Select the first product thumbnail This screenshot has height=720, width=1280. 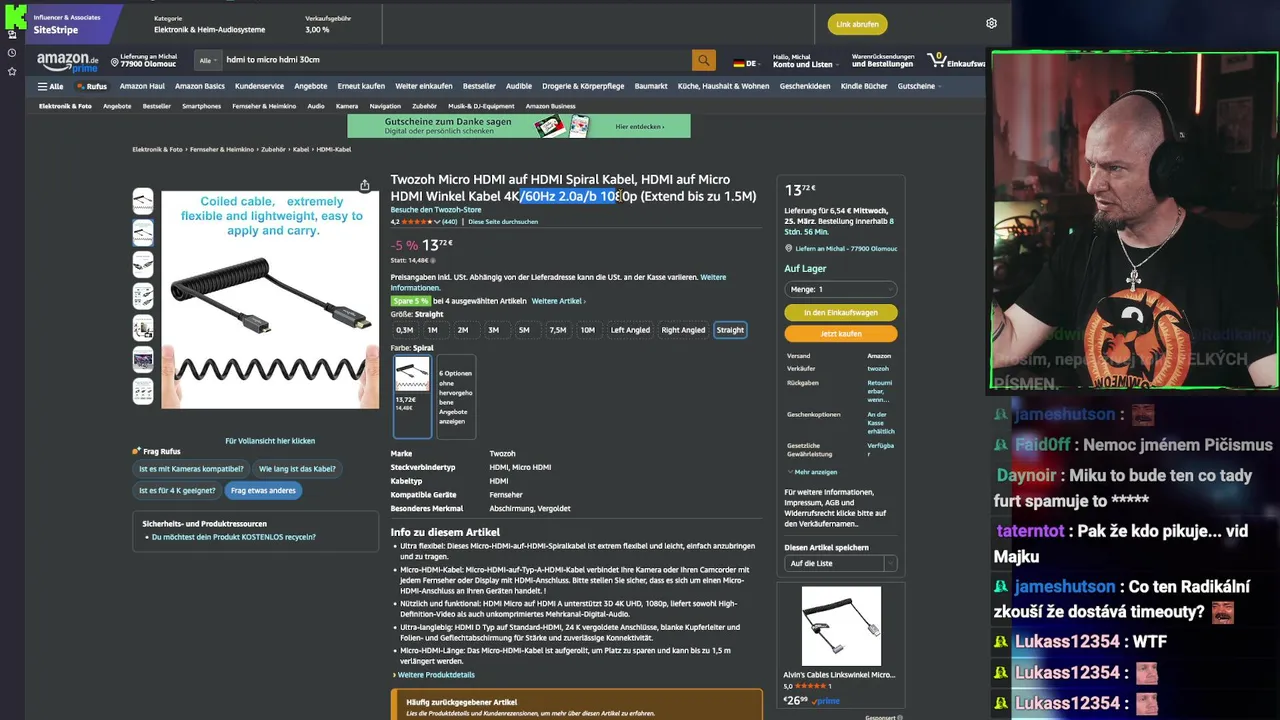pyautogui.click(x=143, y=201)
